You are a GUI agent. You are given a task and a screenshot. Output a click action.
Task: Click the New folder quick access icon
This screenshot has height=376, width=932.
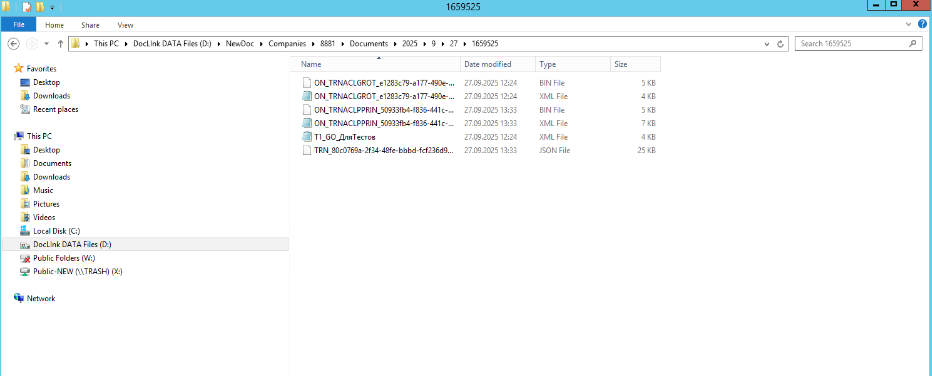tap(40, 7)
